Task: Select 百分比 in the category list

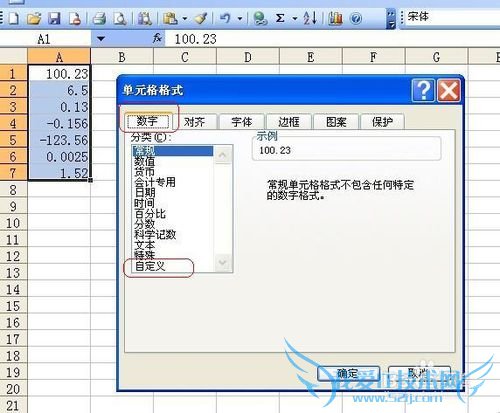Action: point(173,214)
